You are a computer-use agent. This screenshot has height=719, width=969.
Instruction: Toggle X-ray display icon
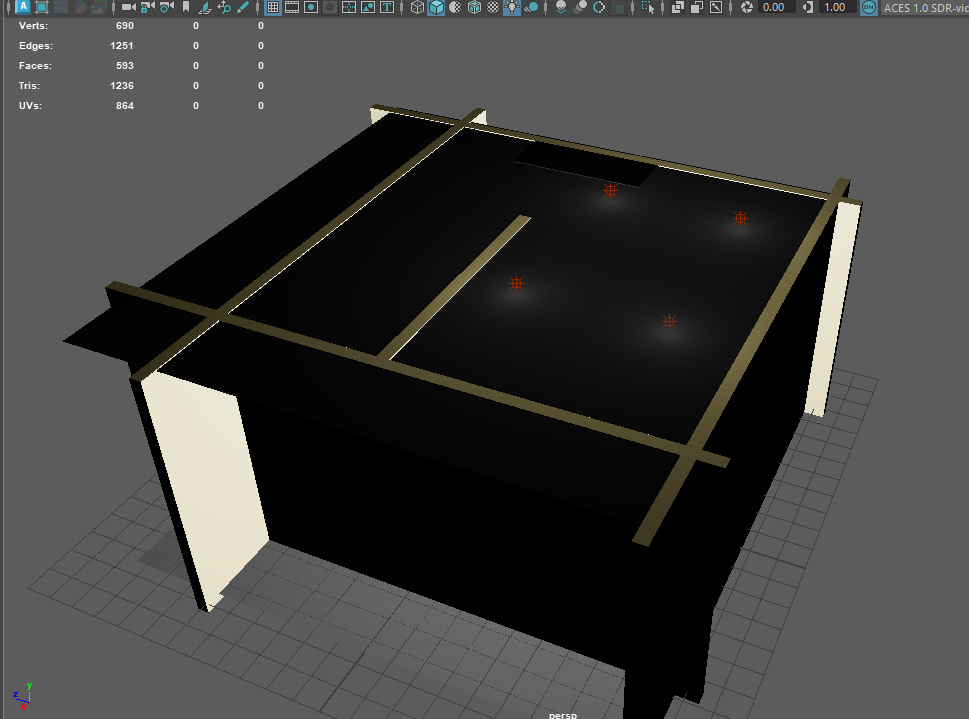[x=677, y=7]
